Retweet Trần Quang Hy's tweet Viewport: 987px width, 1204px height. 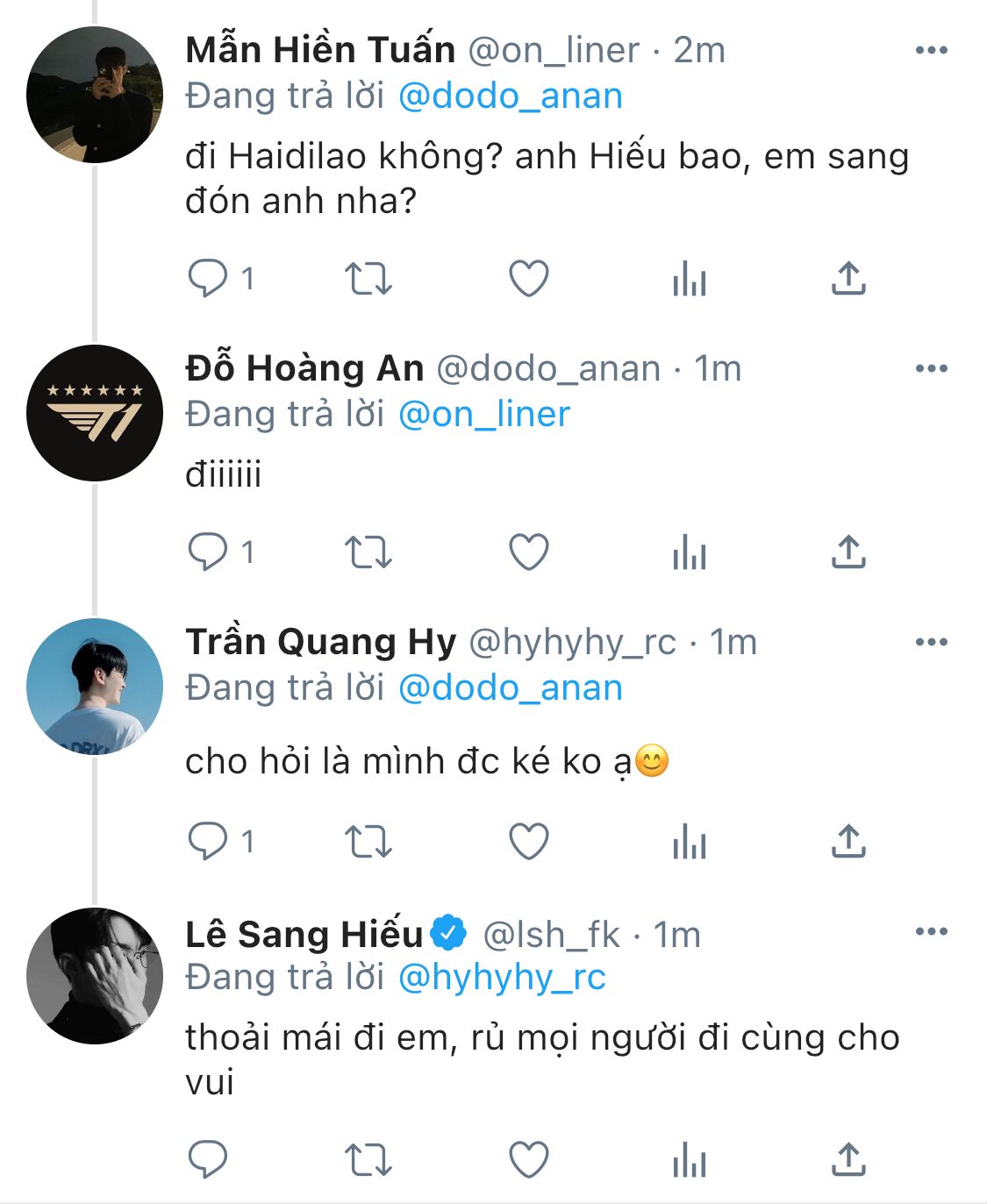pyautogui.click(x=368, y=843)
